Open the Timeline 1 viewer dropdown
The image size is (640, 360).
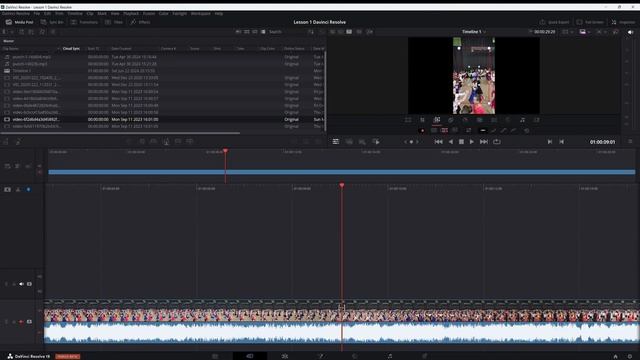click(x=473, y=31)
